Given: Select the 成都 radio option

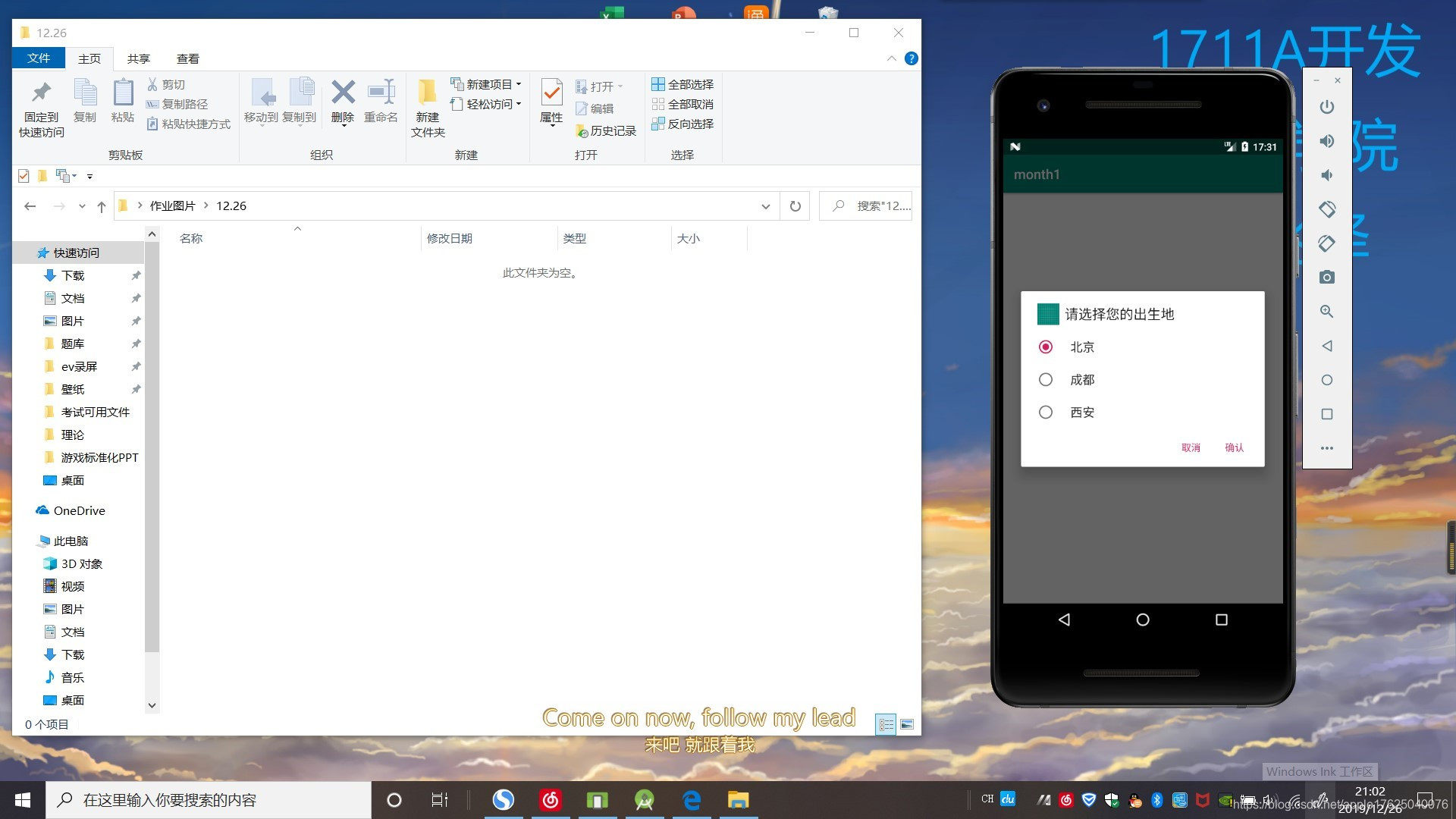Looking at the screenshot, I should (1046, 380).
